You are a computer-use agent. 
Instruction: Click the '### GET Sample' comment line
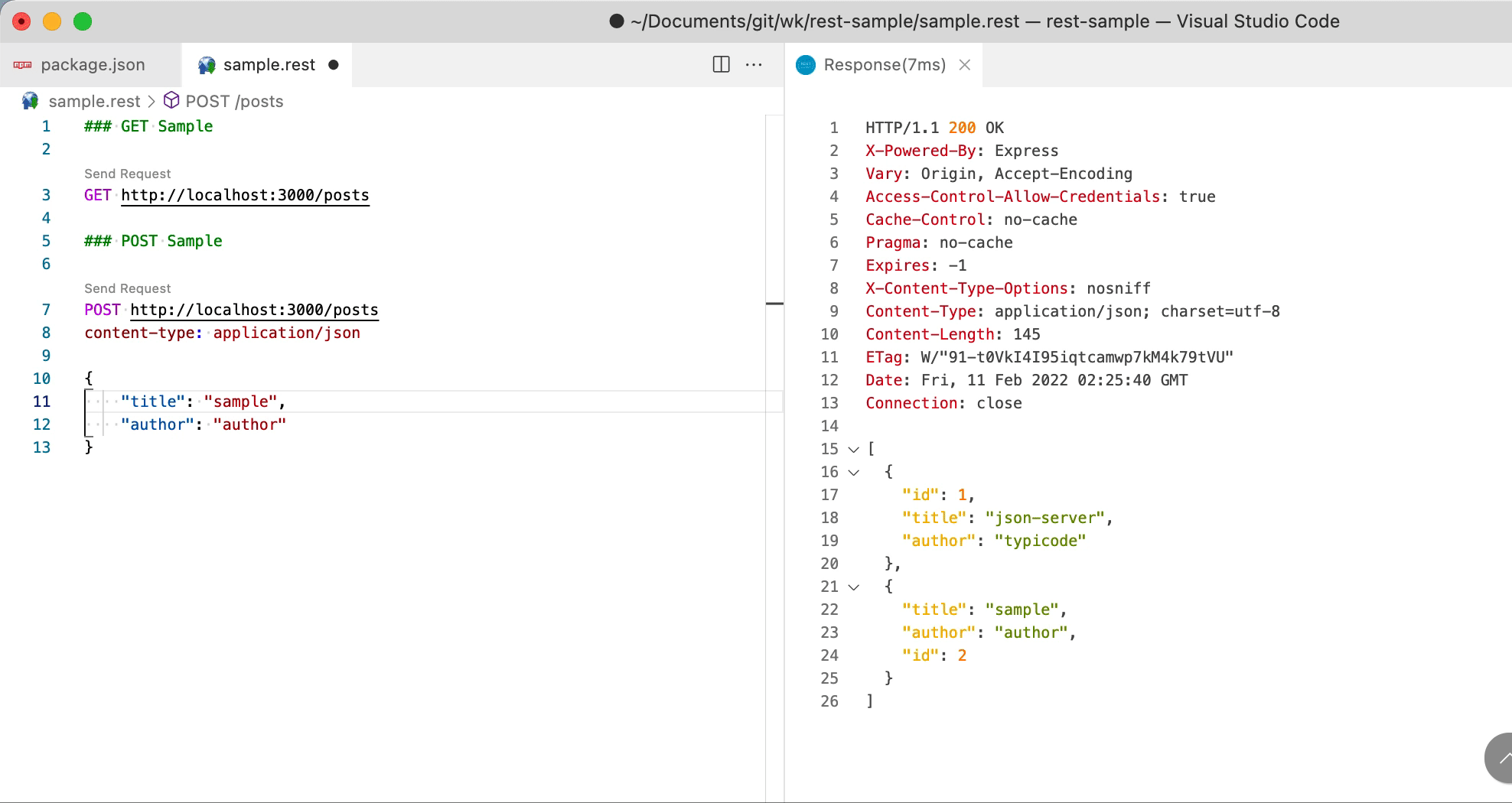pyautogui.click(x=148, y=126)
